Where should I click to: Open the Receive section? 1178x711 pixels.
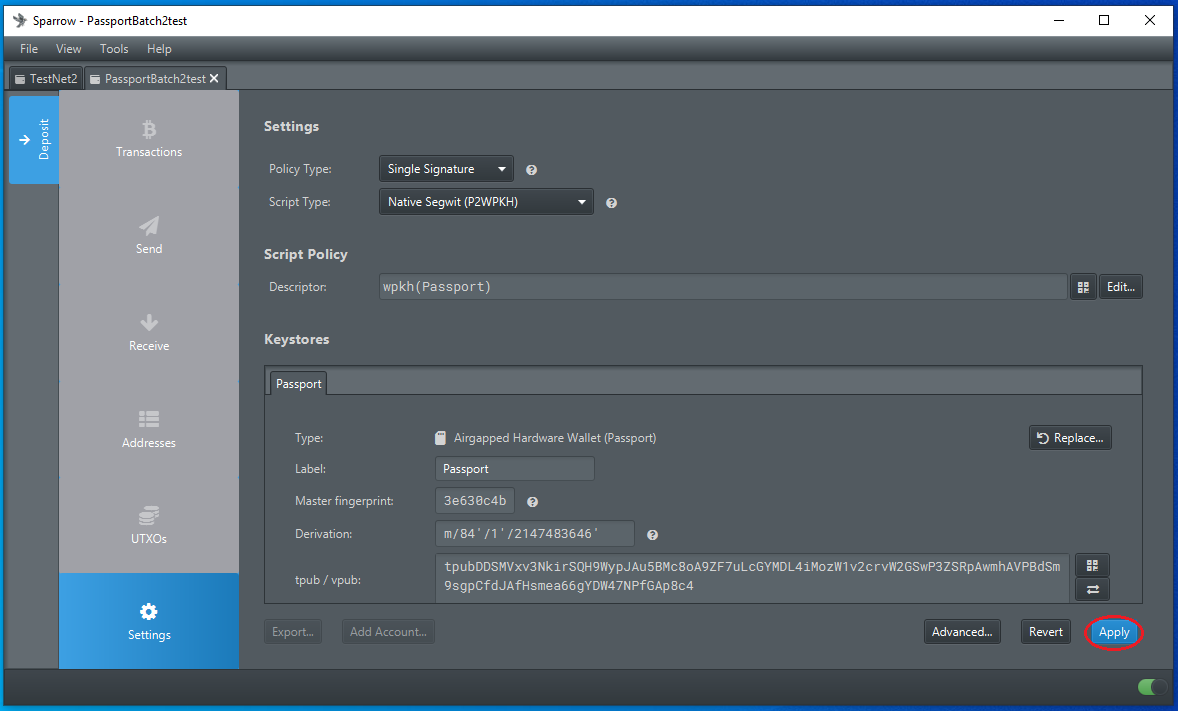[x=149, y=333]
